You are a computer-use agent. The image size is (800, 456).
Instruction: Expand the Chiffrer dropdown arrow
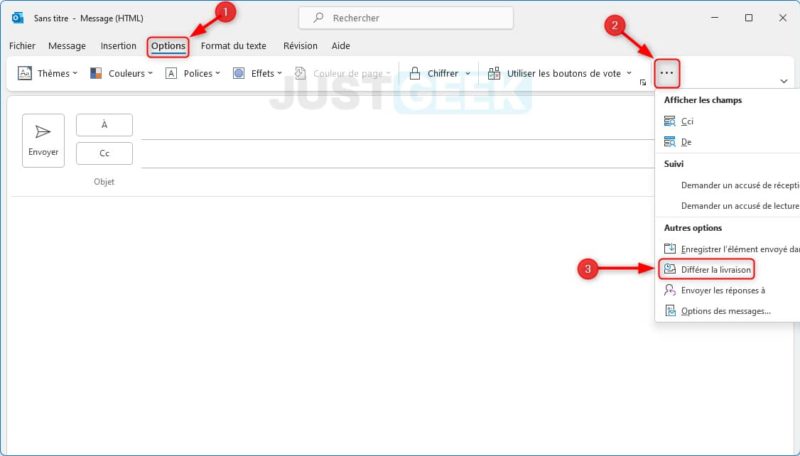(468, 73)
